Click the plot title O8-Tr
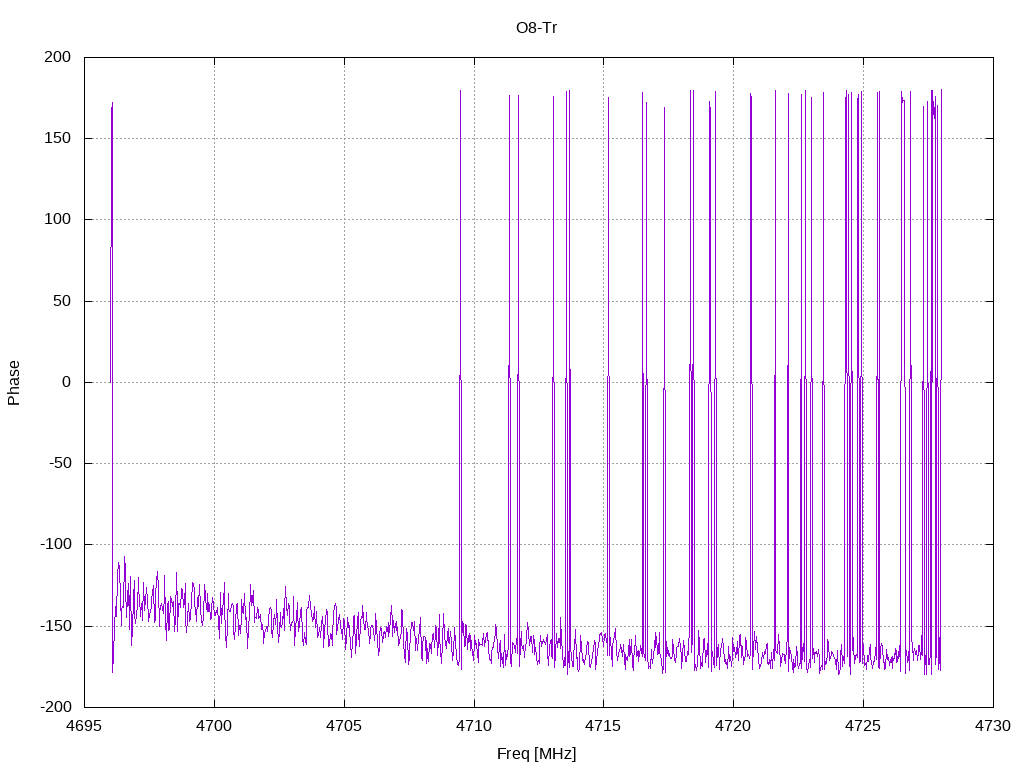Image resolution: width=1024 pixels, height=768 pixels. point(536,28)
